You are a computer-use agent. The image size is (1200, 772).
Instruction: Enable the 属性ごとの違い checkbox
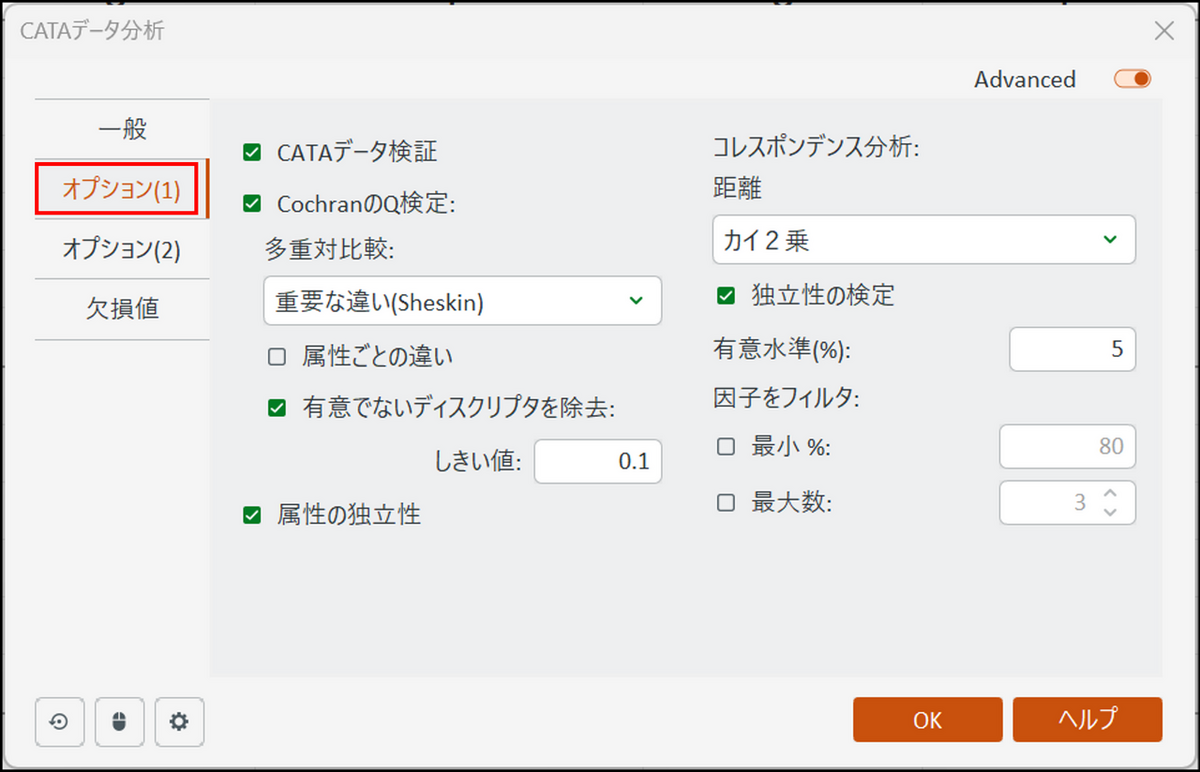[x=277, y=356]
